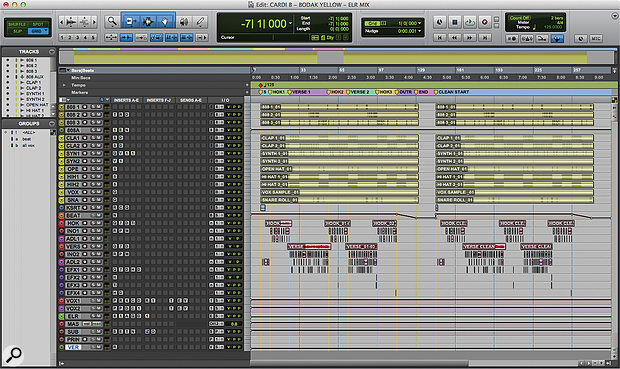620x369 pixels.
Task: Select the VER track name at bottom
Action: 73,347
